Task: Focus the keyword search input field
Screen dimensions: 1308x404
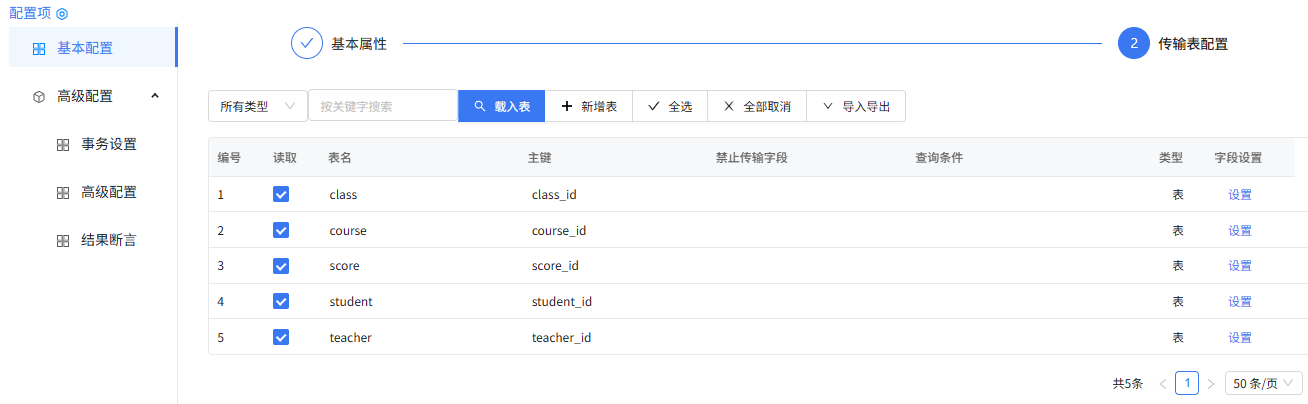Action: click(382, 106)
